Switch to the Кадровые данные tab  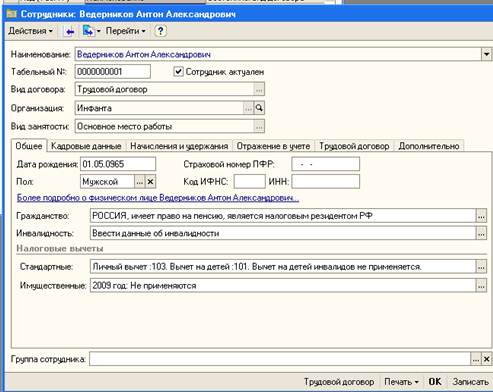click(x=86, y=146)
